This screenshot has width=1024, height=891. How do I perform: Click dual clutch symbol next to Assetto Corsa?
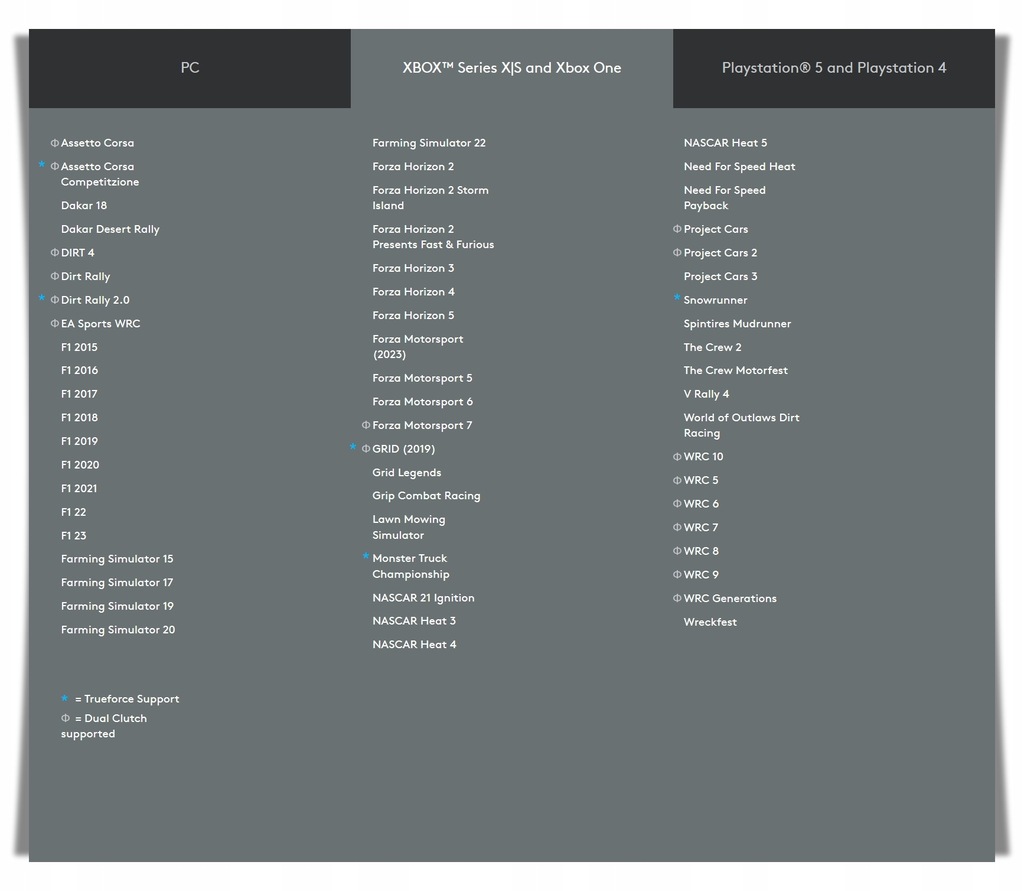(x=55, y=143)
